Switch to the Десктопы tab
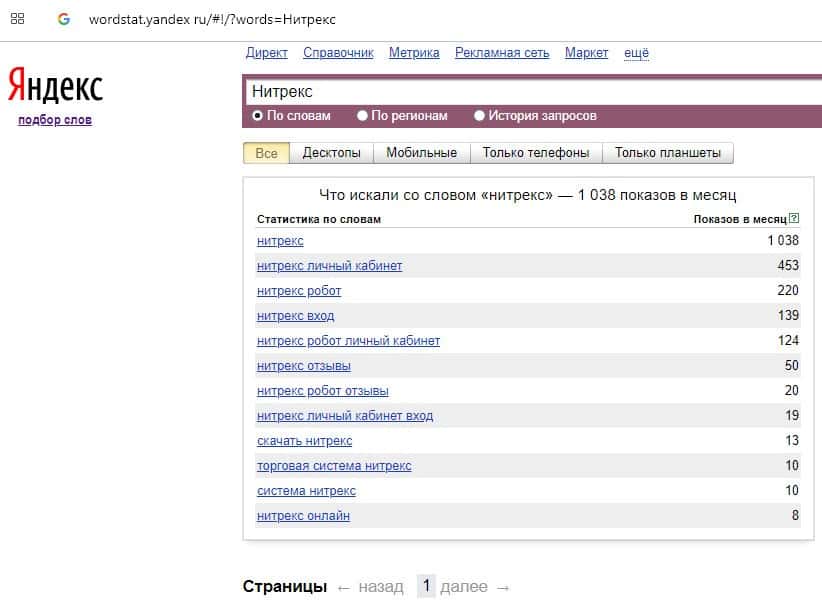 click(331, 153)
